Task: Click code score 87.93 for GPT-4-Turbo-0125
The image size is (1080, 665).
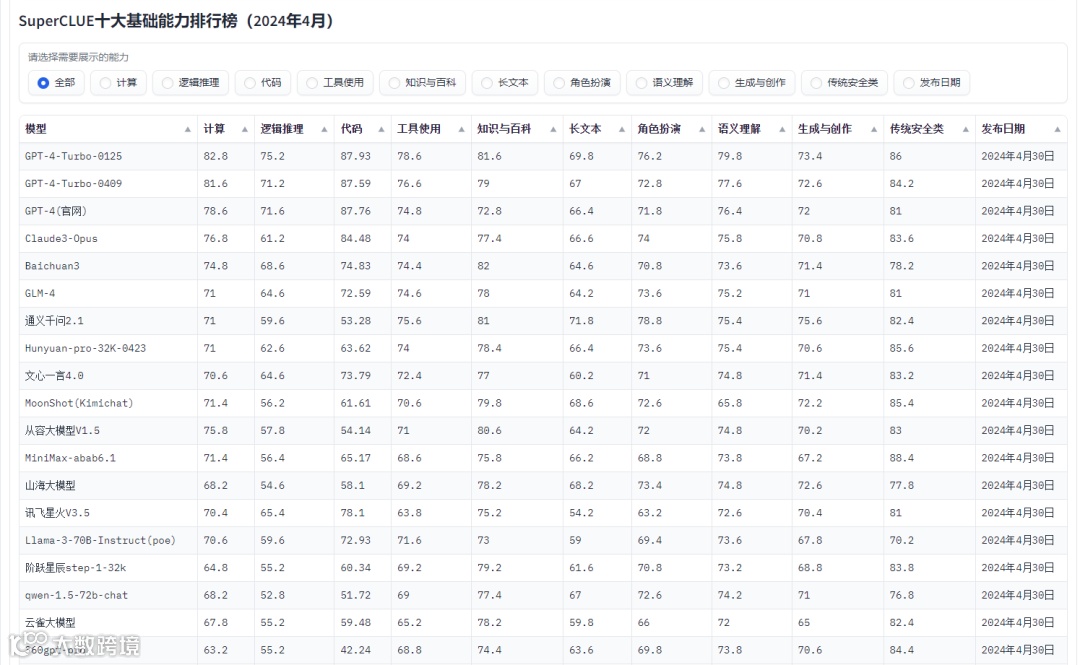Action: pos(355,156)
